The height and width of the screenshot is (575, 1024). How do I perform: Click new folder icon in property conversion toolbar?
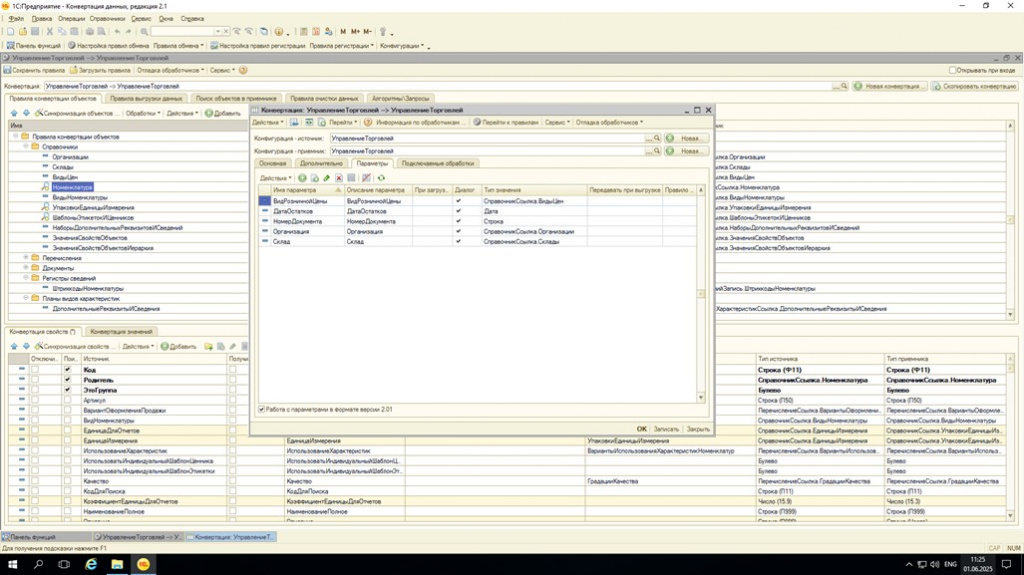208,346
